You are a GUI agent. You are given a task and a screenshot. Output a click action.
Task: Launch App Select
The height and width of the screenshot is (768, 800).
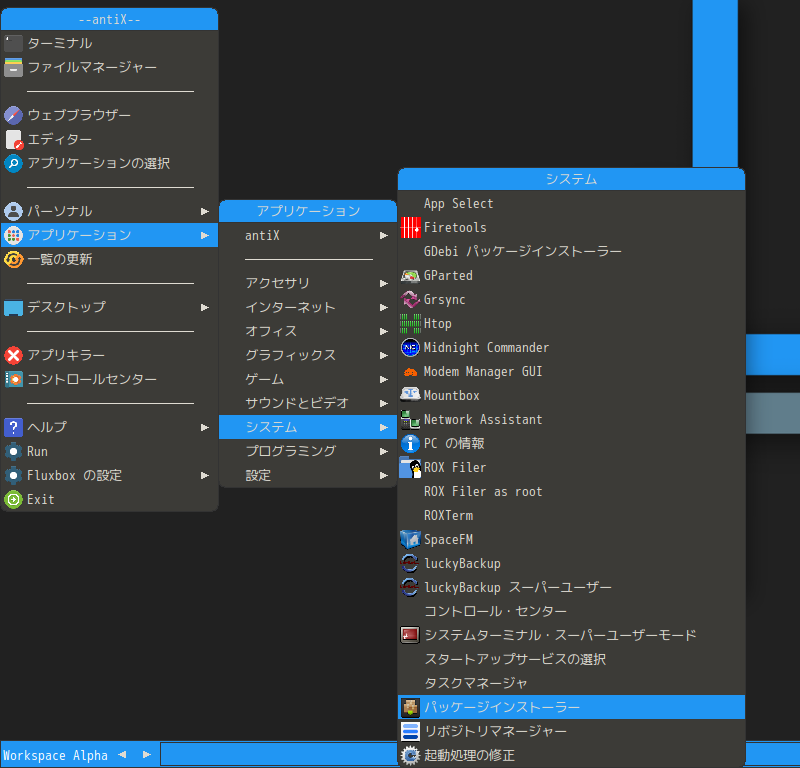pos(571,204)
